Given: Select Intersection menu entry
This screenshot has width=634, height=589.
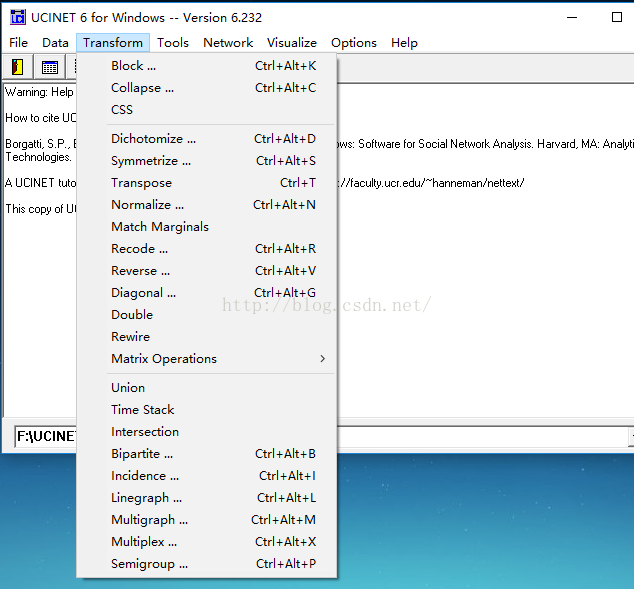Looking at the screenshot, I should [206, 432].
